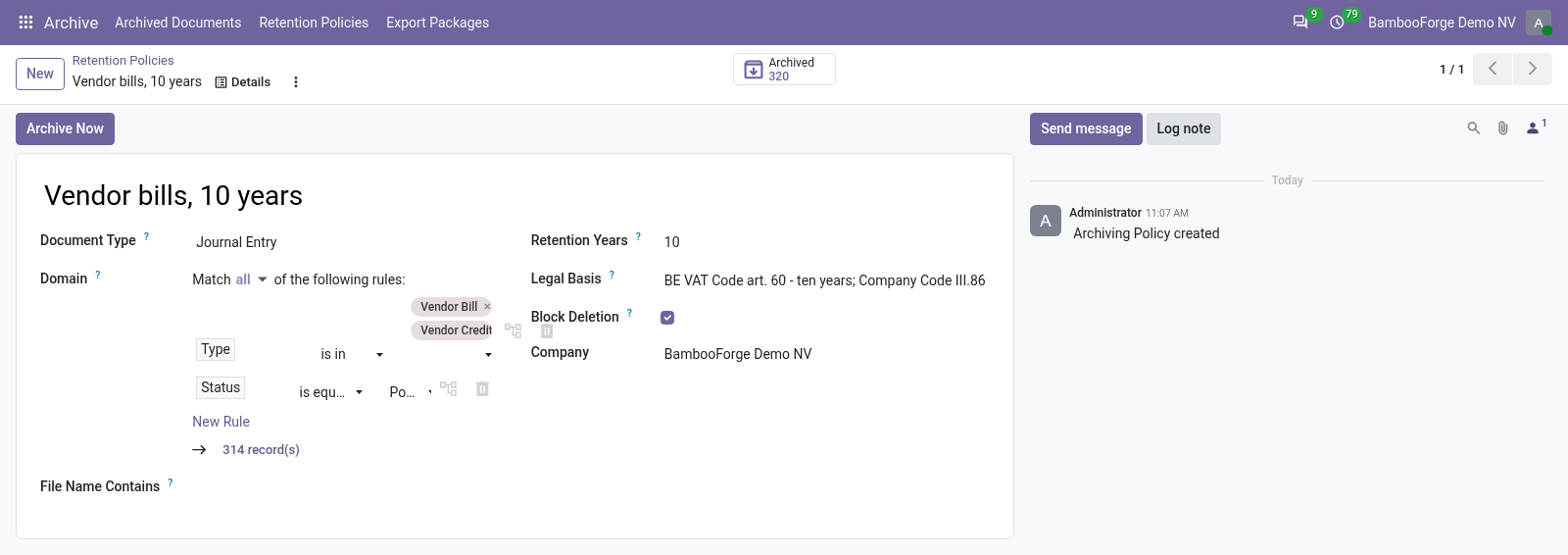Open the Export Packages menu
Screen dimensions: 1568x555
pyautogui.click(x=437, y=23)
